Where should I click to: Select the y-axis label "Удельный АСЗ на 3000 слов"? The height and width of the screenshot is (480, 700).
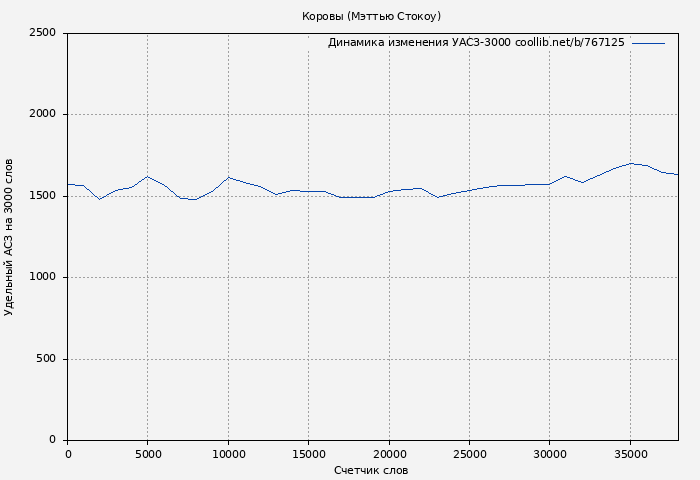point(10,237)
